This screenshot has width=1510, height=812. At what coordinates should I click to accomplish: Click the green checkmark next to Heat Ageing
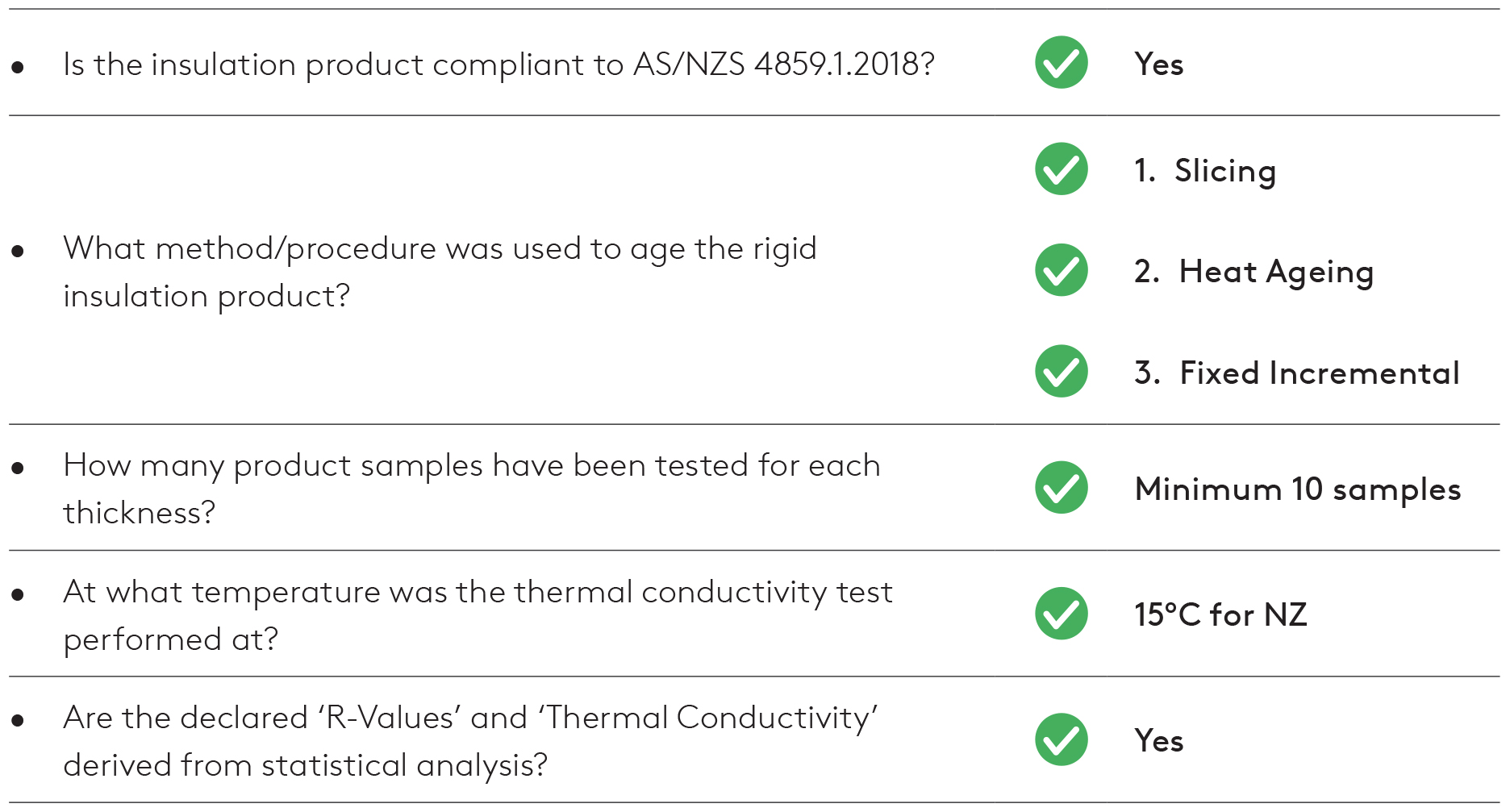point(1061,270)
